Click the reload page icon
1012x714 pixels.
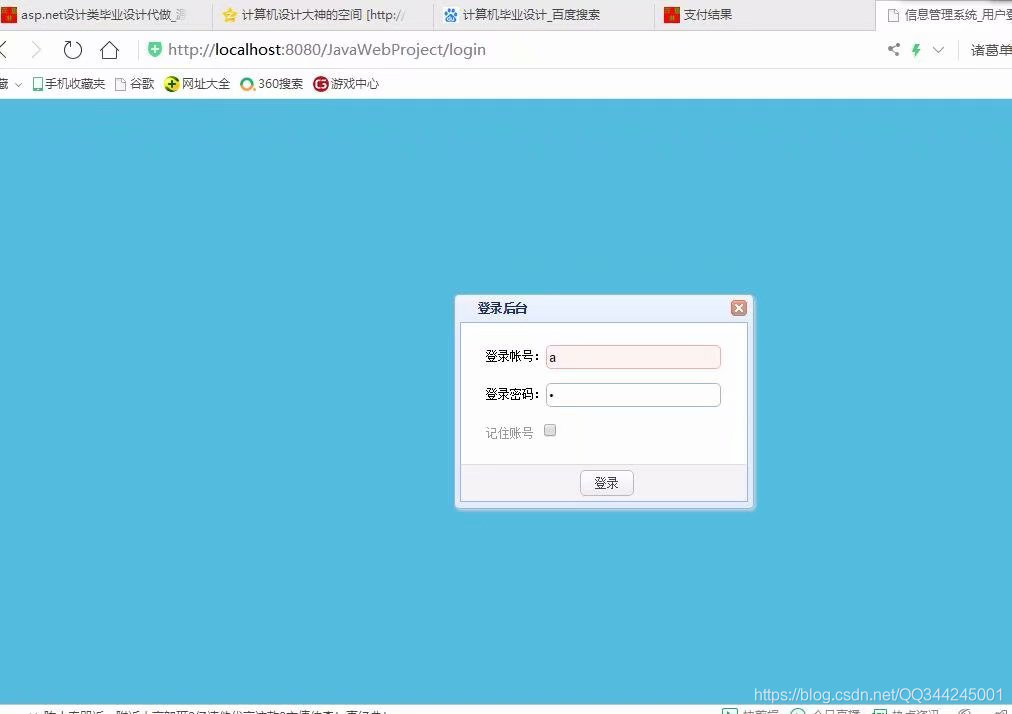71,49
